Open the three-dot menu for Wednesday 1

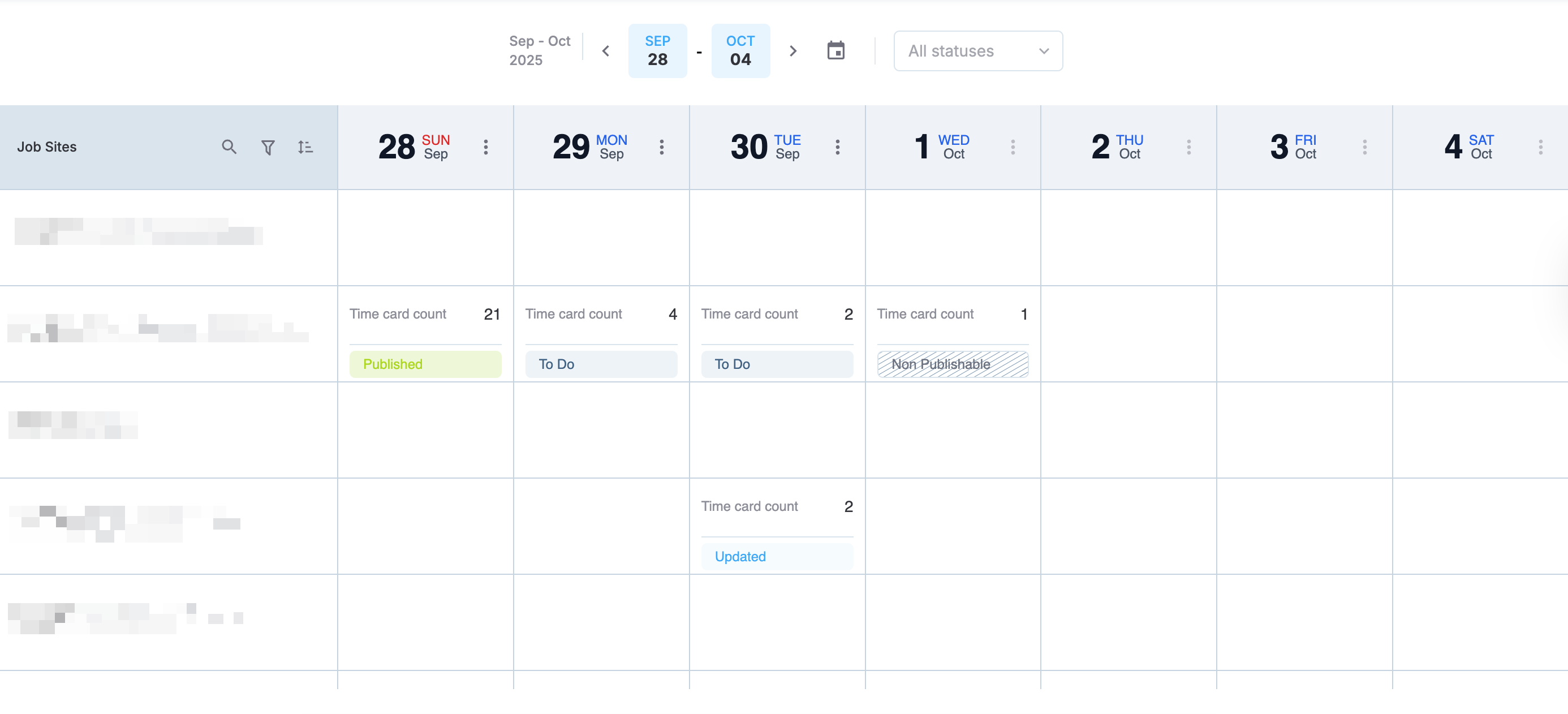(1013, 147)
